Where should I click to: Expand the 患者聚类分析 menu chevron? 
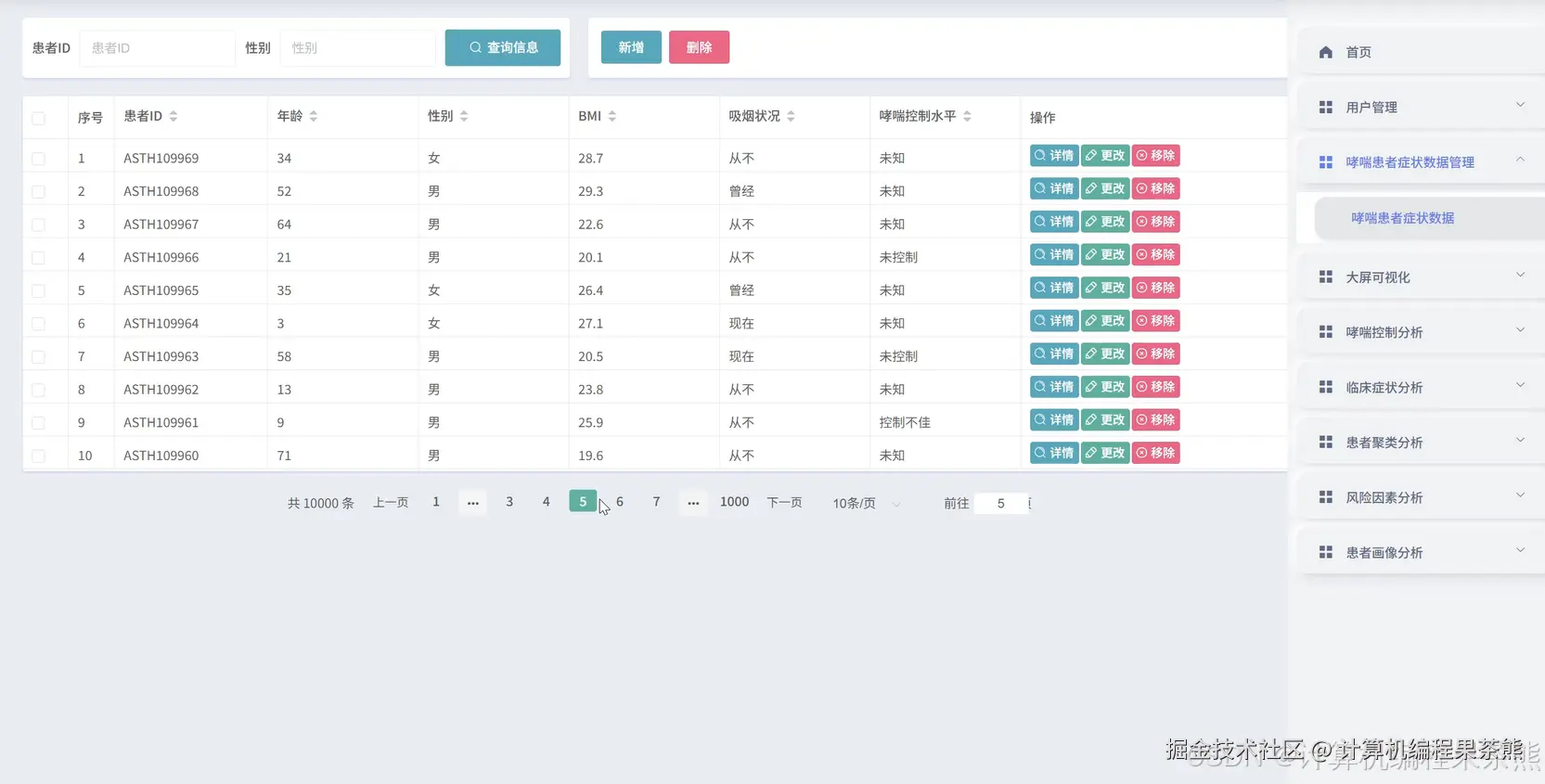tap(1520, 440)
